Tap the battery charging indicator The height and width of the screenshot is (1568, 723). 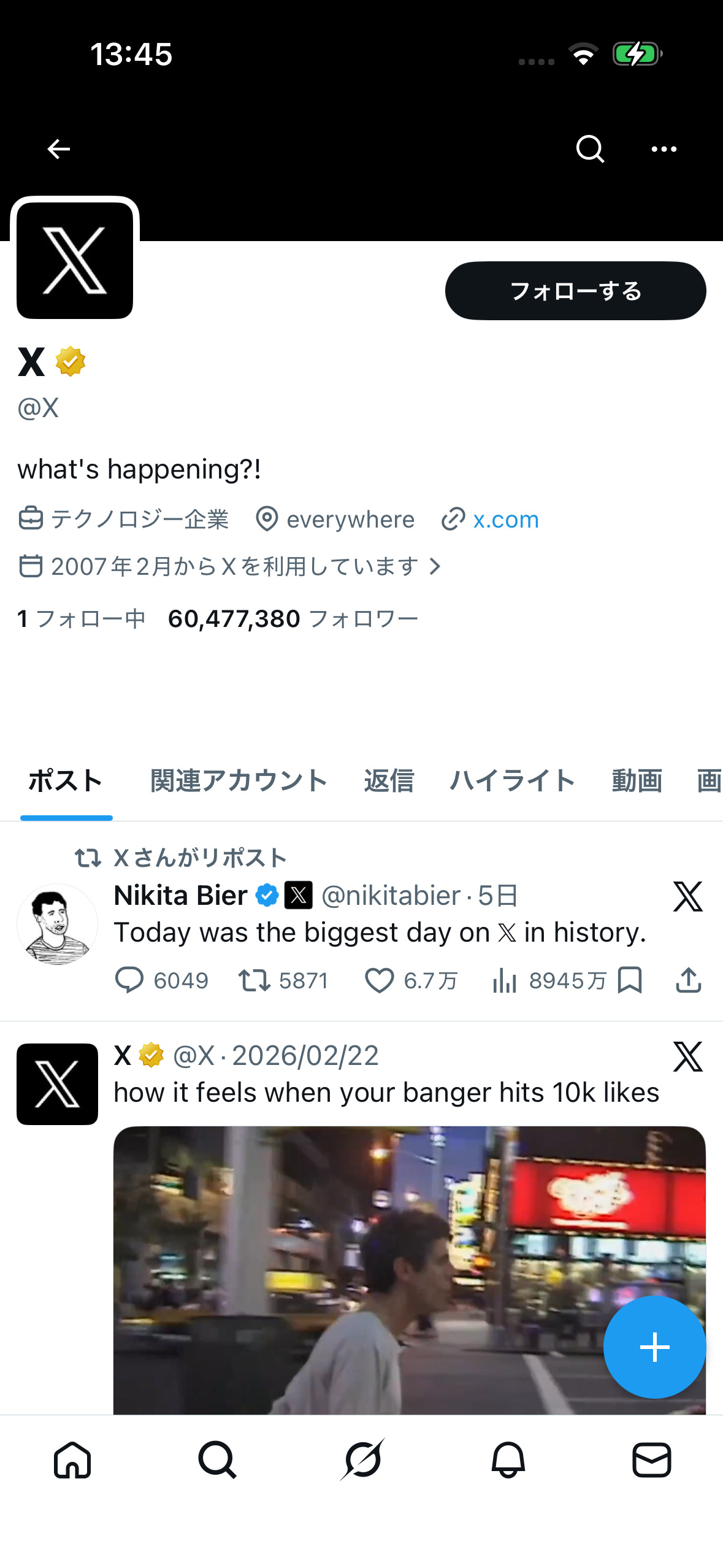click(638, 54)
